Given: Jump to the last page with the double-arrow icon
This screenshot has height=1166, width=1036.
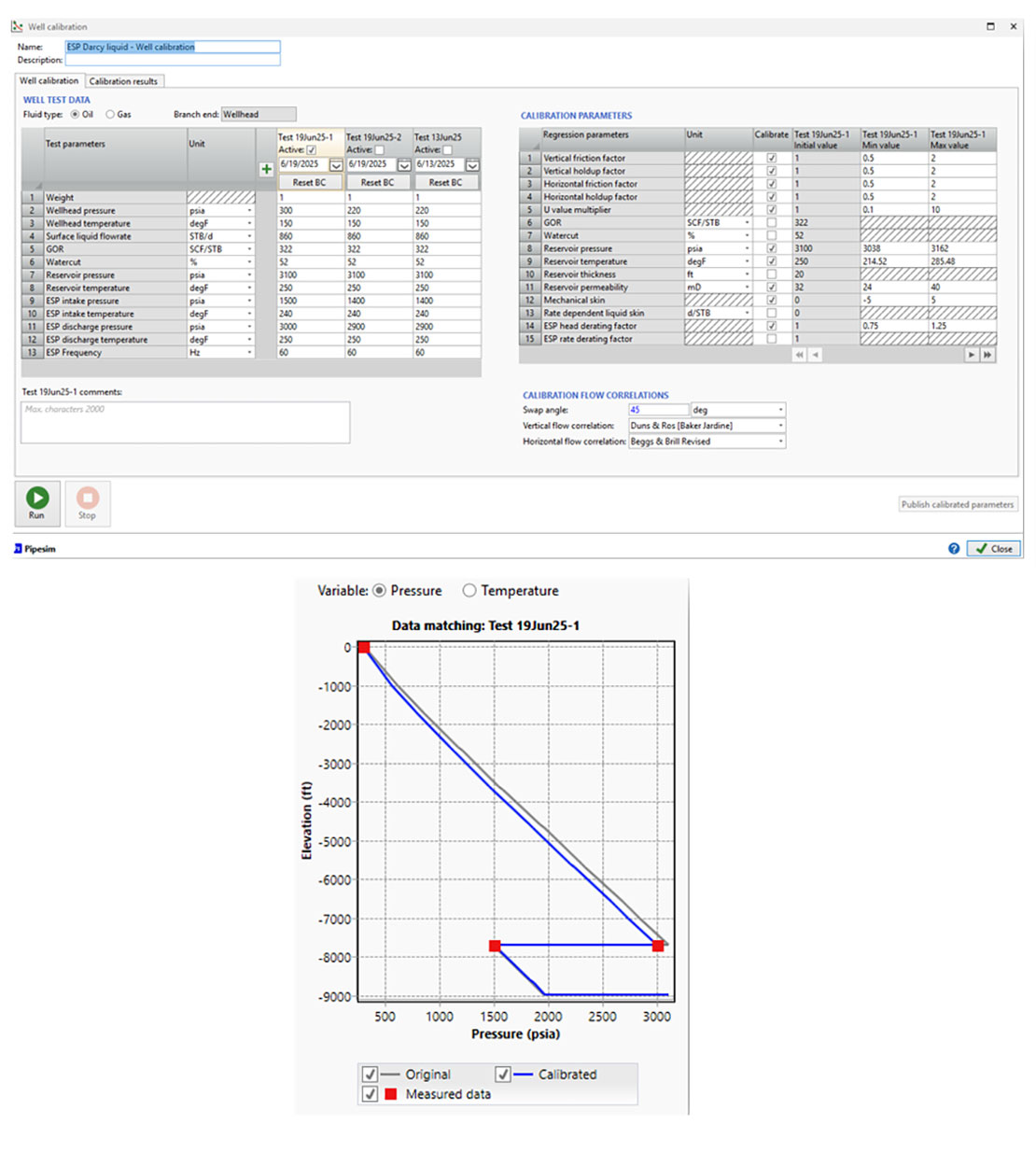Looking at the screenshot, I should (x=987, y=355).
